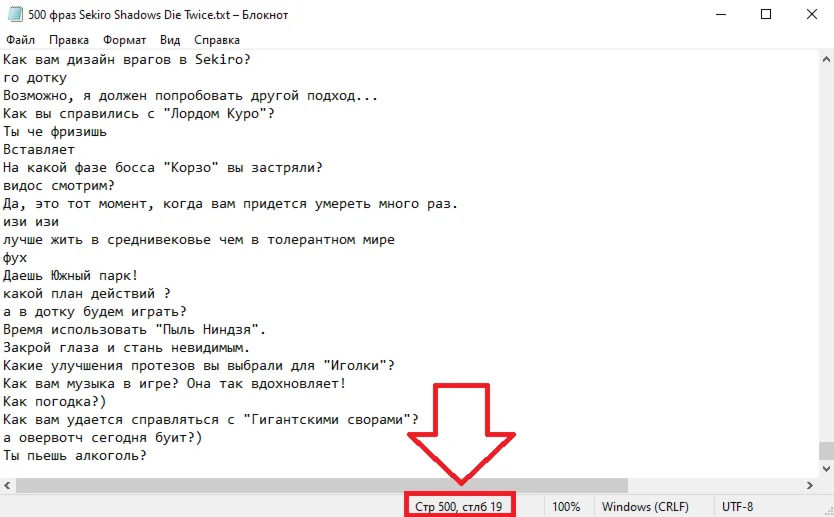The height and width of the screenshot is (517, 834).
Task: Click the last line 'Ты пьешь алкоголь?'
Action: point(74,456)
